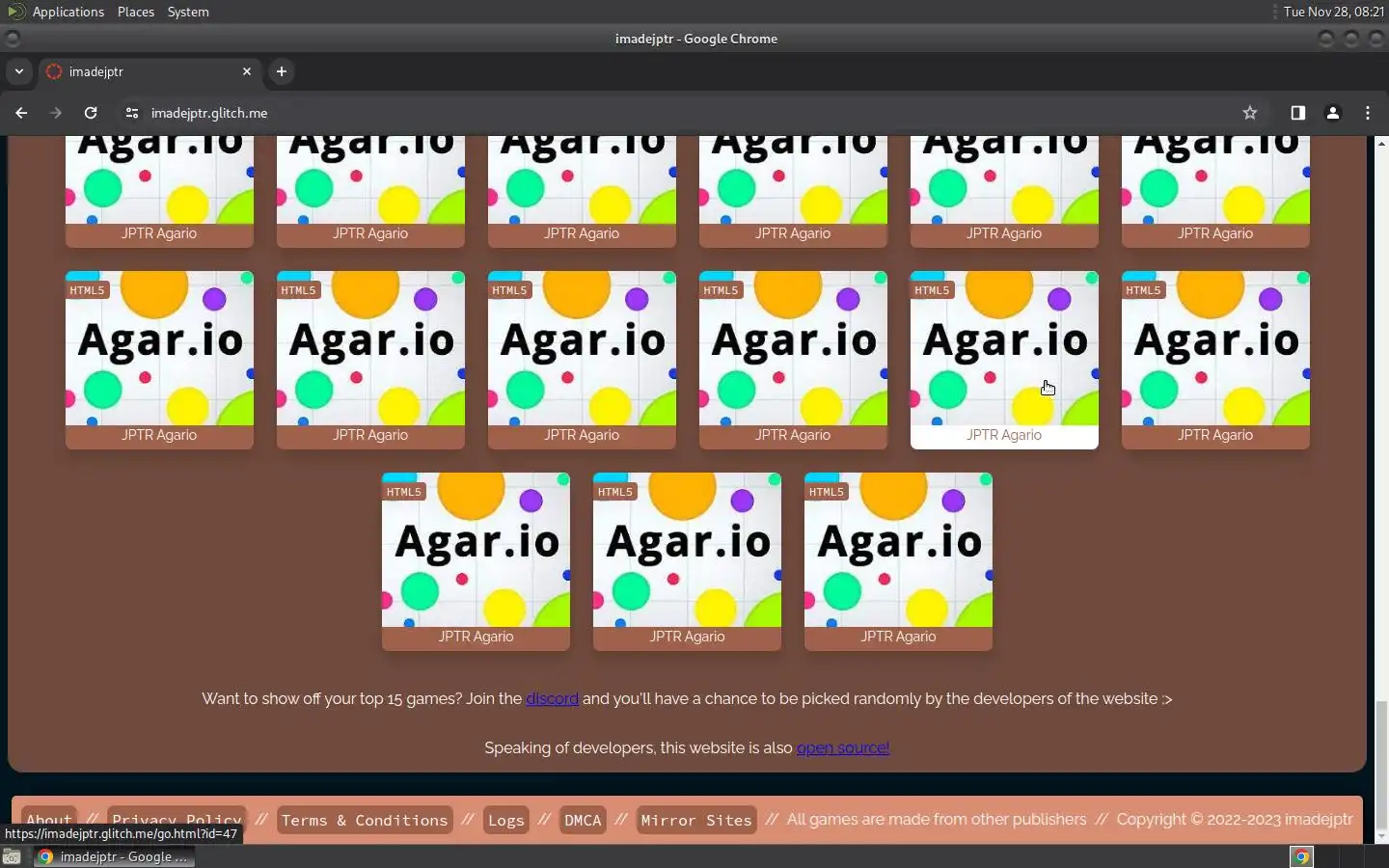Image resolution: width=1389 pixels, height=868 pixels.
Task: Open the System menu
Action: 188,12
